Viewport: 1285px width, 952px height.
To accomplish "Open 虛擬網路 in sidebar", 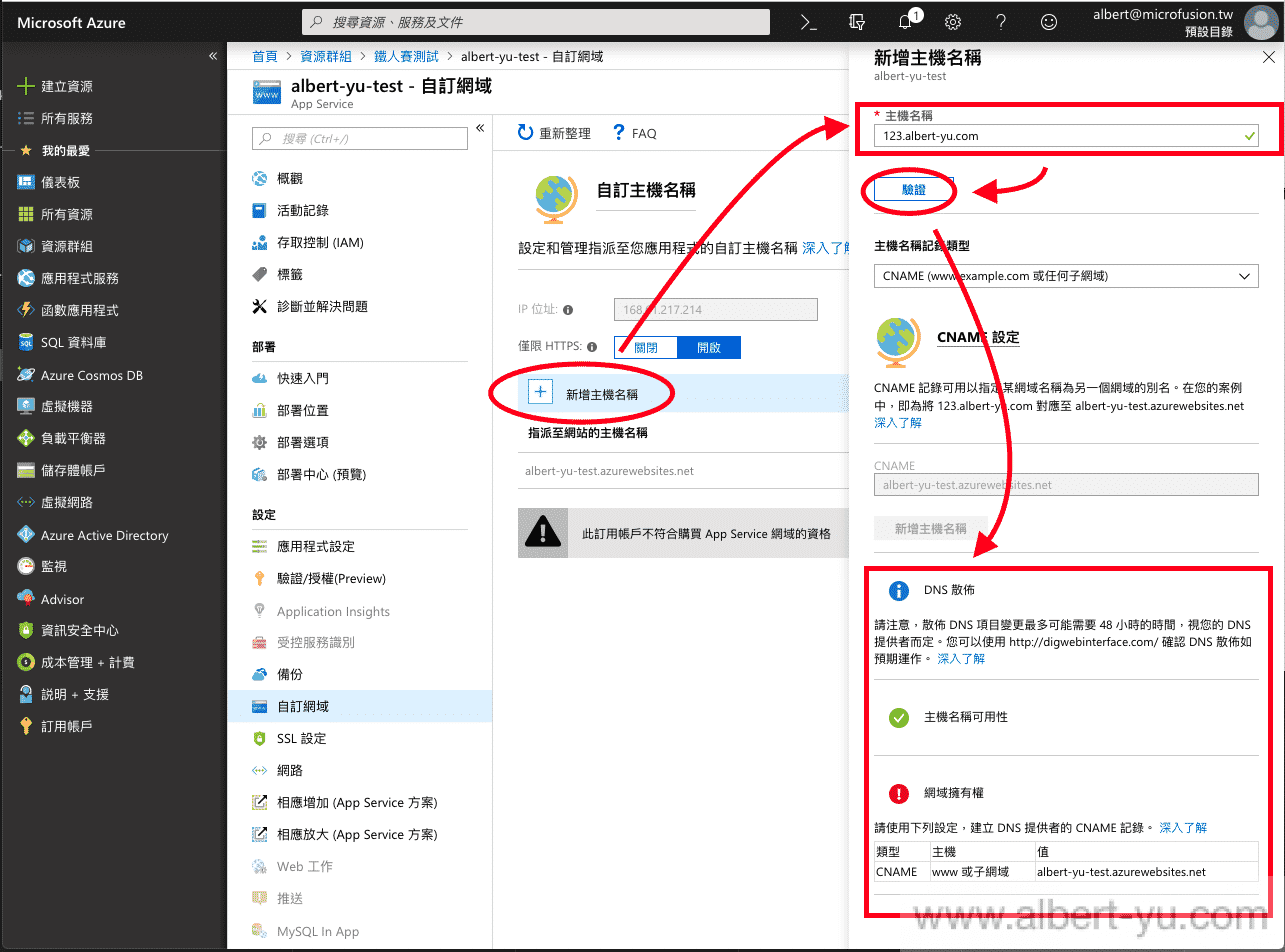I will 66,502.
